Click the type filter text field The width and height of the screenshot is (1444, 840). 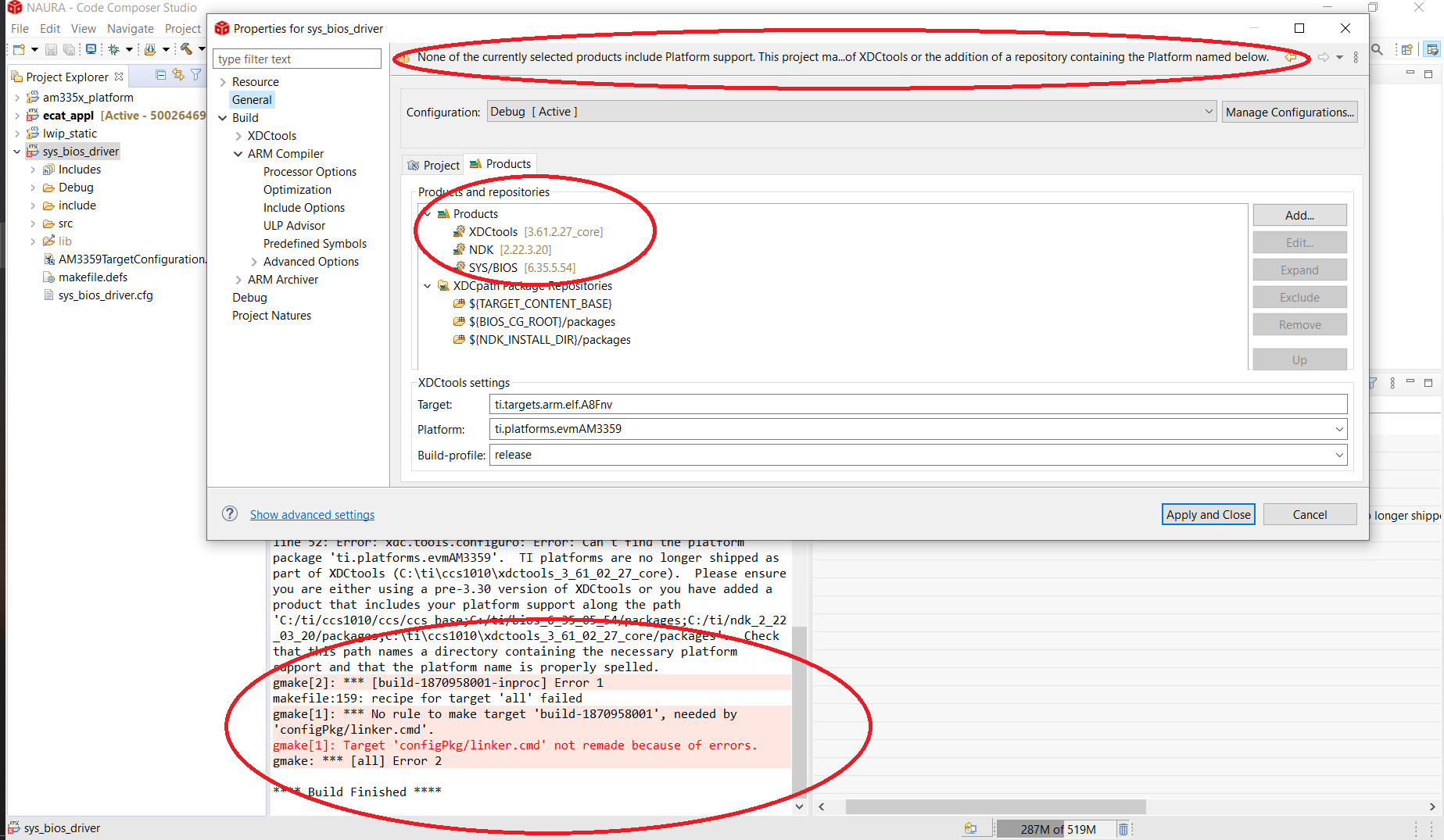point(297,59)
